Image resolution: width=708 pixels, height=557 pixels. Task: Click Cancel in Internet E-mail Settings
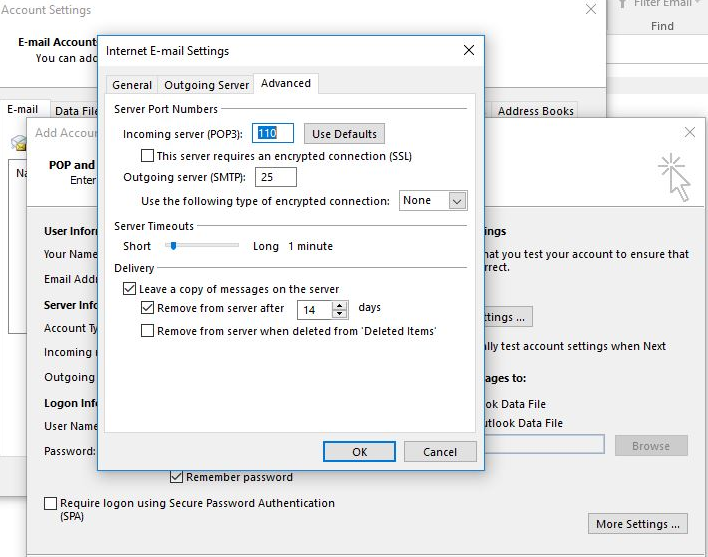click(440, 451)
